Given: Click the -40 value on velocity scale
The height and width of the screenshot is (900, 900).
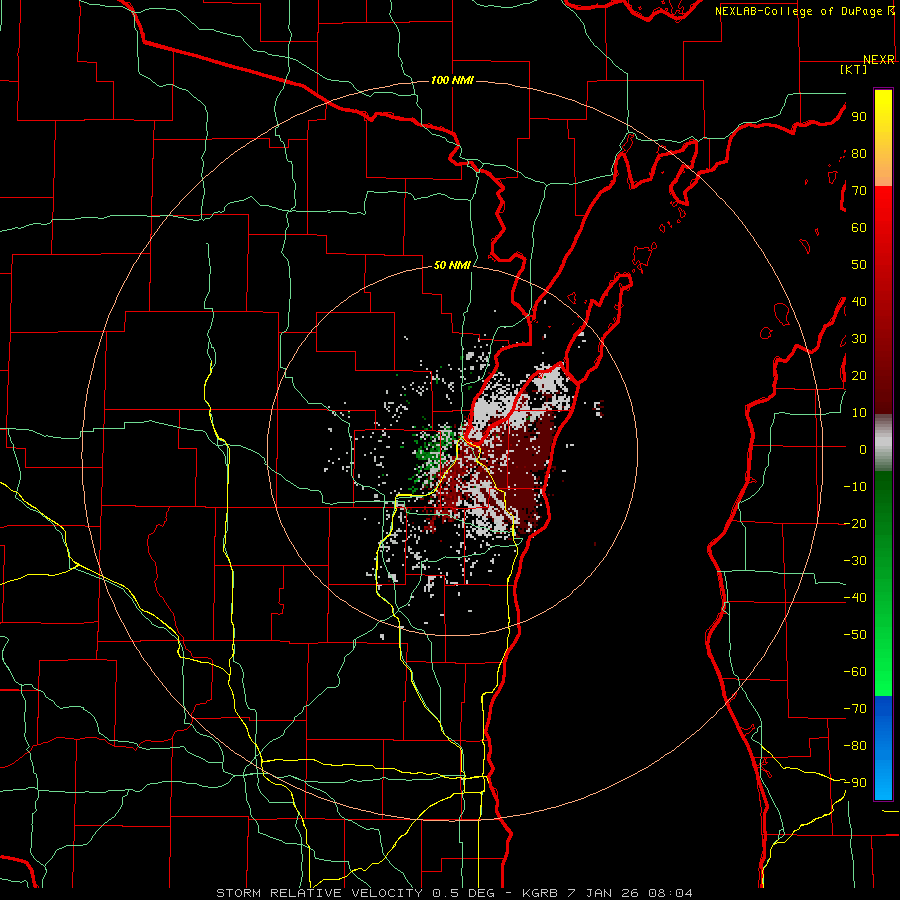Looking at the screenshot, I should pos(855,598).
